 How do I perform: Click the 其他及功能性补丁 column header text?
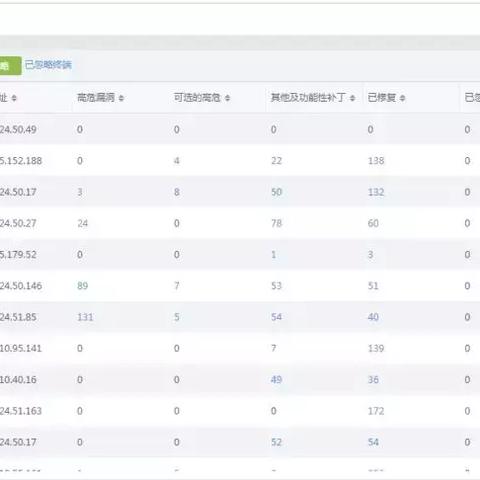[308, 97]
